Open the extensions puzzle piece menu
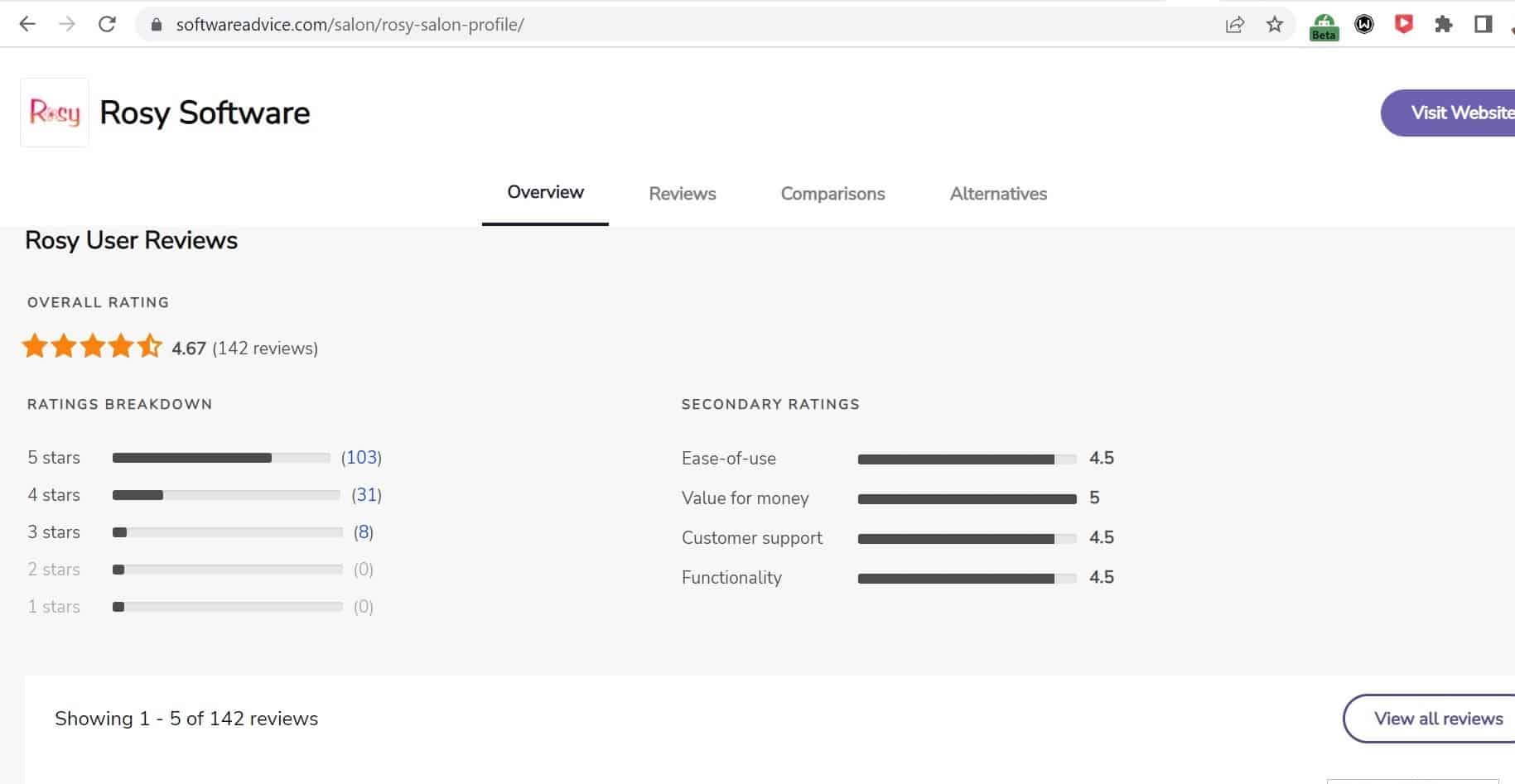 [1444, 24]
